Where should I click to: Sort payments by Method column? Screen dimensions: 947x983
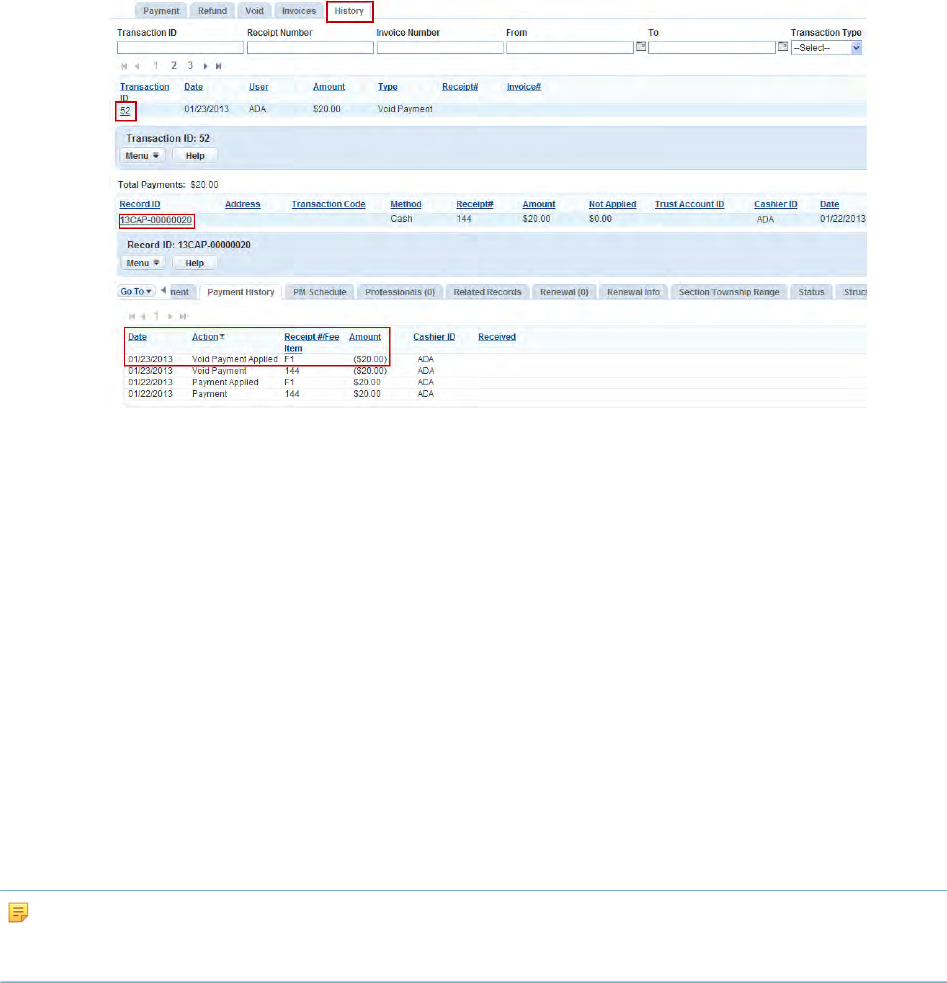[405, 204]
